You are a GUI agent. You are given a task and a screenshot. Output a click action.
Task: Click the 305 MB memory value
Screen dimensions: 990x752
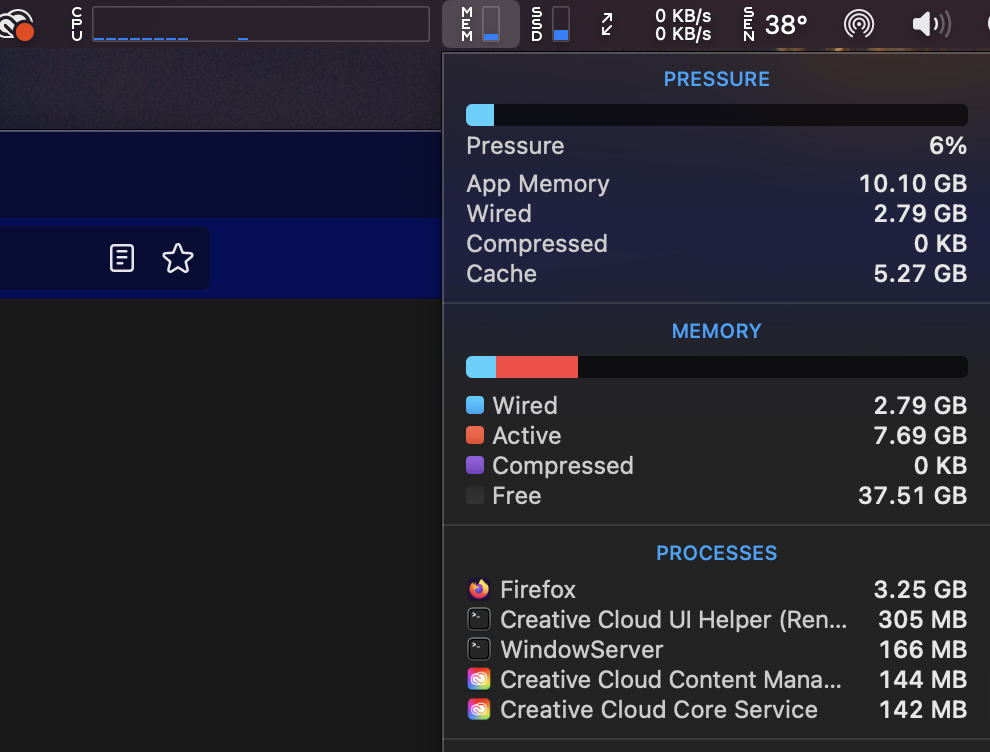(923, 620)
